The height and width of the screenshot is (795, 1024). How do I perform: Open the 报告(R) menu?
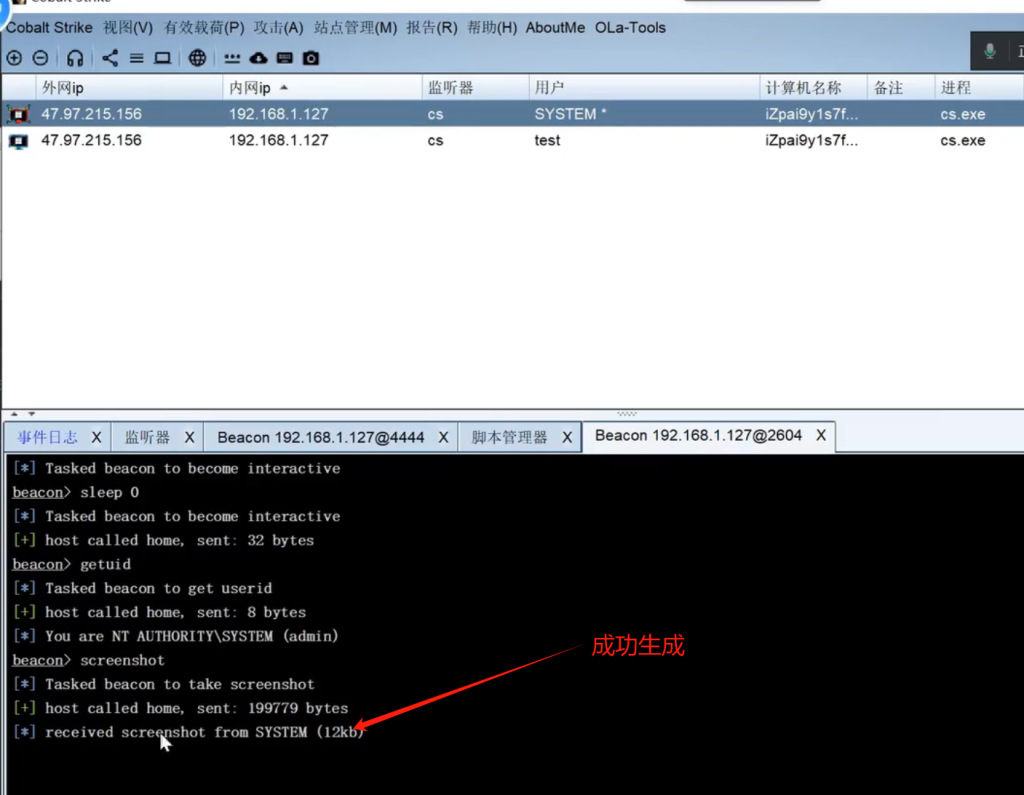[x=432, y=28]
